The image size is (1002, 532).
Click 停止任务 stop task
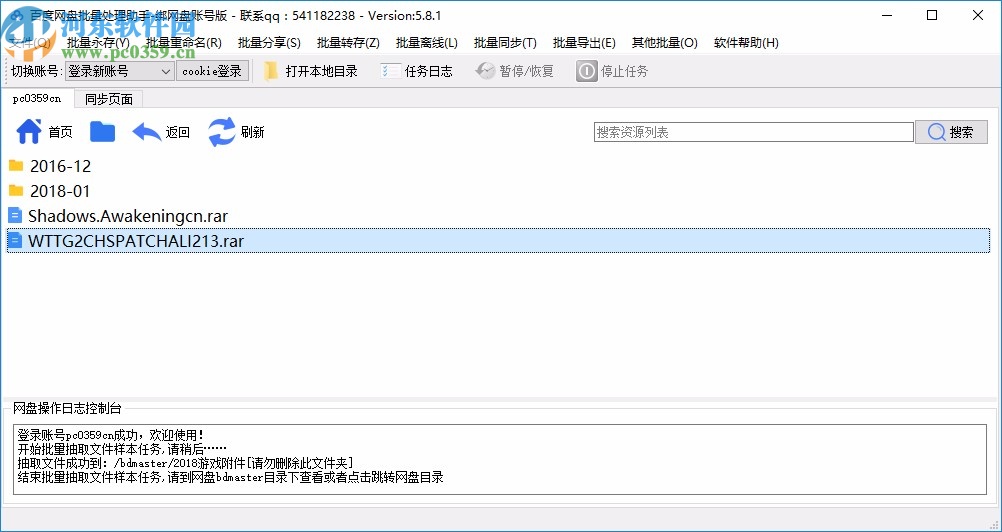[x=613, y=71]
